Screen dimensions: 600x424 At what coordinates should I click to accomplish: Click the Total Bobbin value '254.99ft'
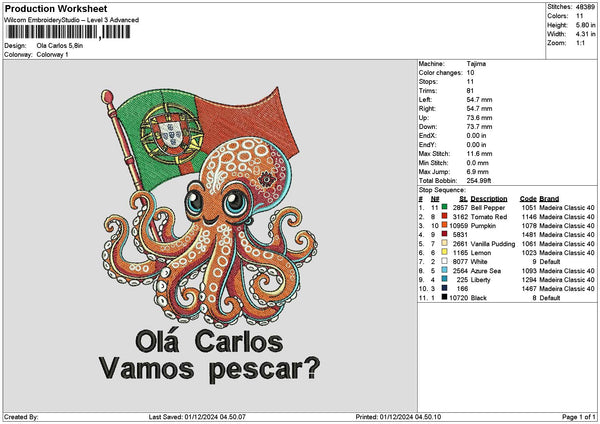coord(479,181)
